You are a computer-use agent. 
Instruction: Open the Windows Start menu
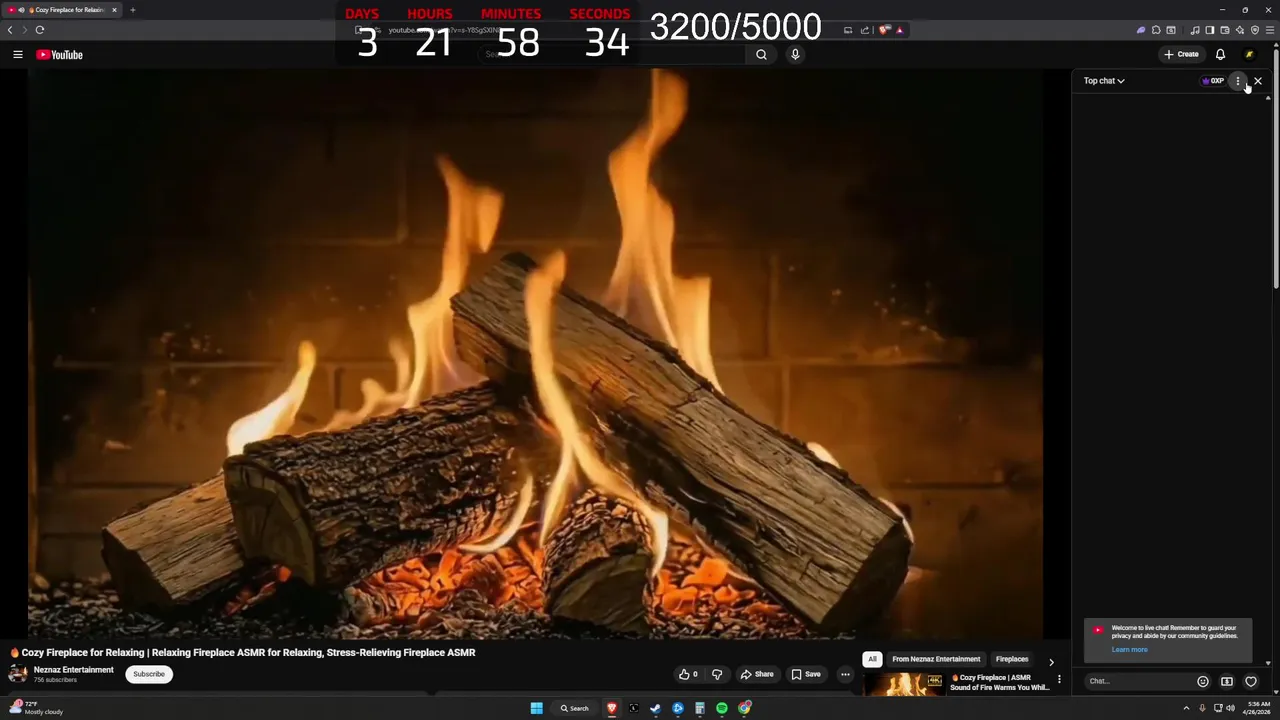pos(537,708)
